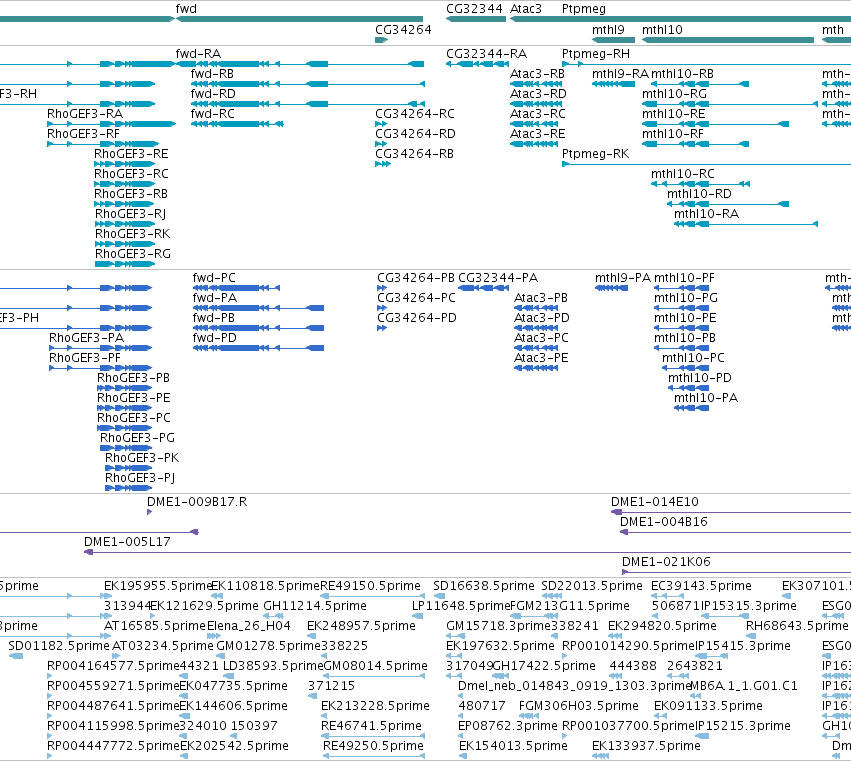Select protein CG32344-PA

coord(498,278)
